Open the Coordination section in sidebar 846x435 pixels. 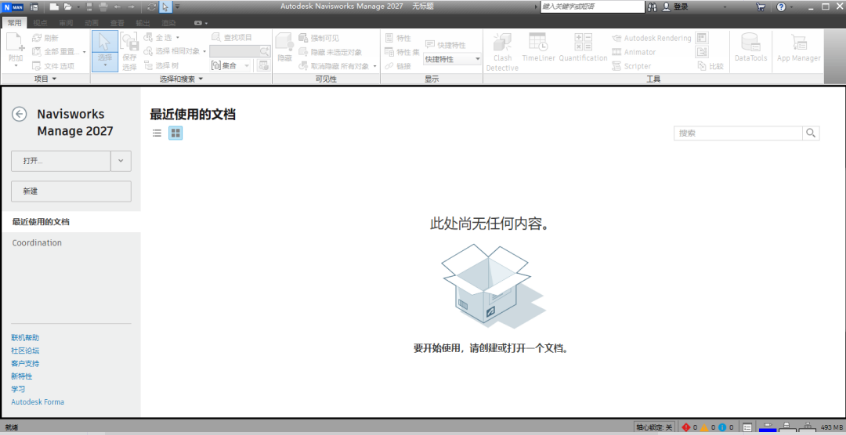coord(37,243)
